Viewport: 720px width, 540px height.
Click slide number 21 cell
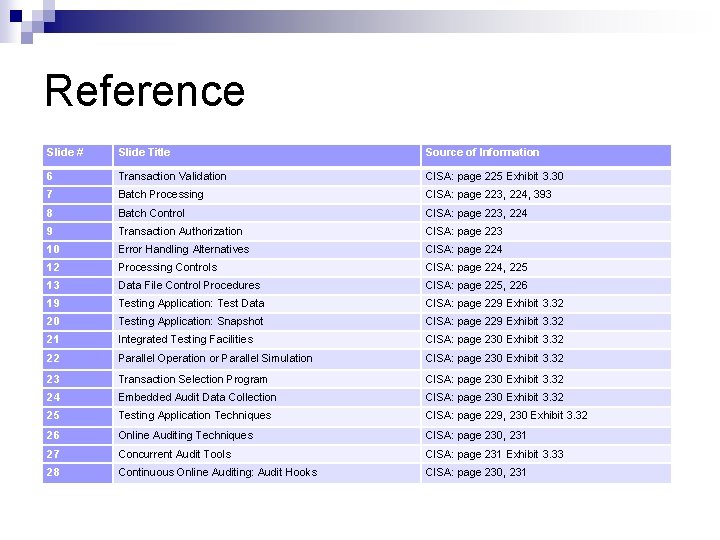point(78,340)
